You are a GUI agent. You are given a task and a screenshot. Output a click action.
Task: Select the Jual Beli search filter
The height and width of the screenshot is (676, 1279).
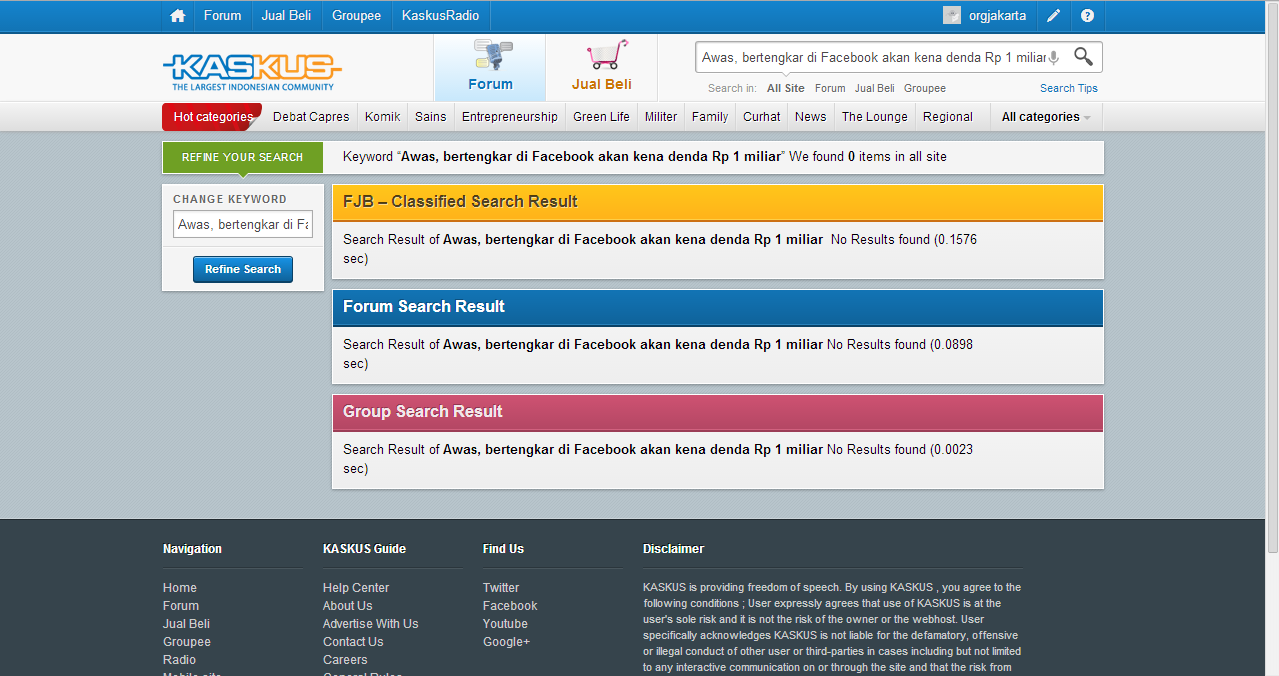pos(875,88)
